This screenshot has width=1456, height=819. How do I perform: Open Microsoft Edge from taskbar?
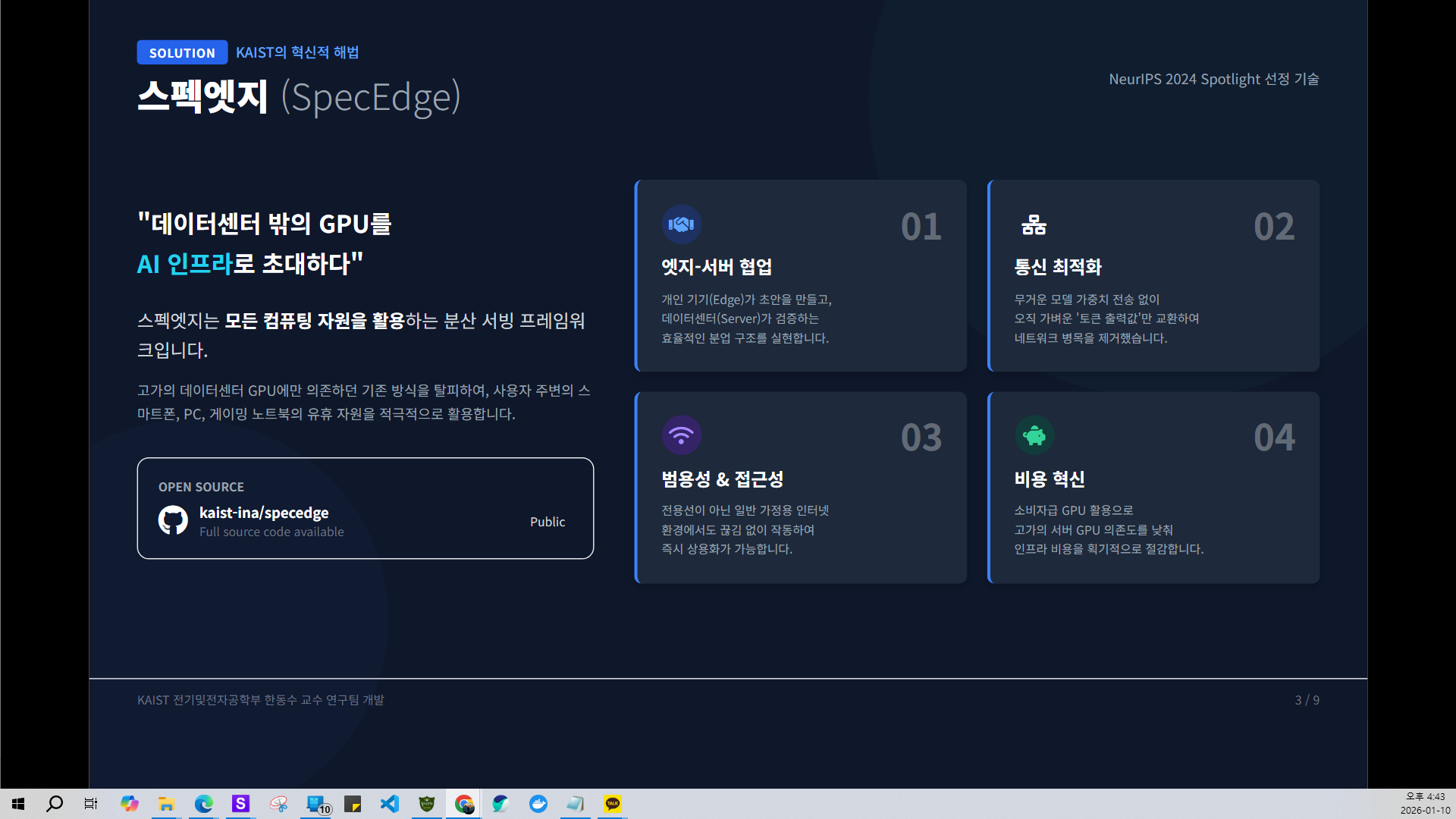pos(203,804)
